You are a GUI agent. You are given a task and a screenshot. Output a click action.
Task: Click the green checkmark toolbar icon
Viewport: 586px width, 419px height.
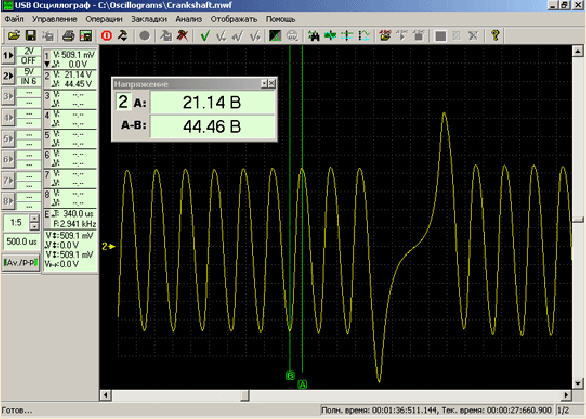(205, 36)
